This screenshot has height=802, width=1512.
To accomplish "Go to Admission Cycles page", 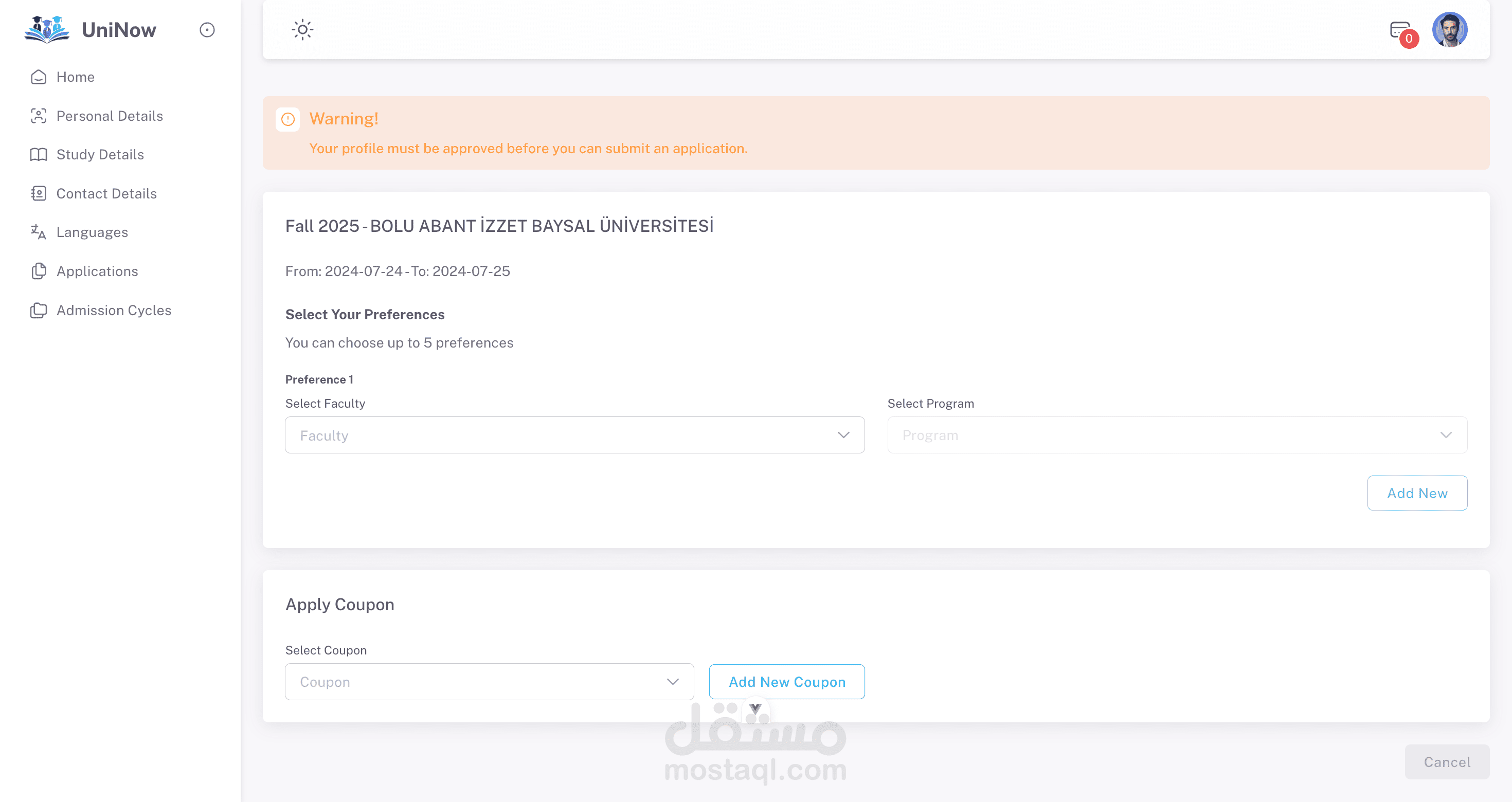I will (x=113, y=311).
